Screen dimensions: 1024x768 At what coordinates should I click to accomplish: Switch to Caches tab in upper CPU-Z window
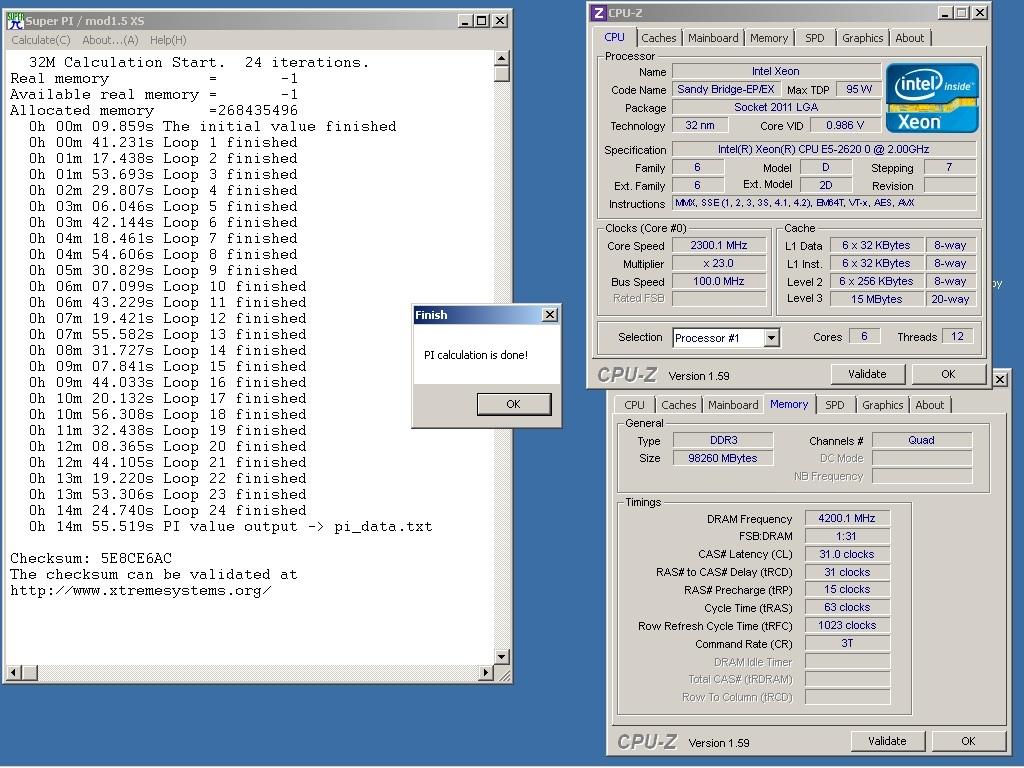click(x=658, y=38)
